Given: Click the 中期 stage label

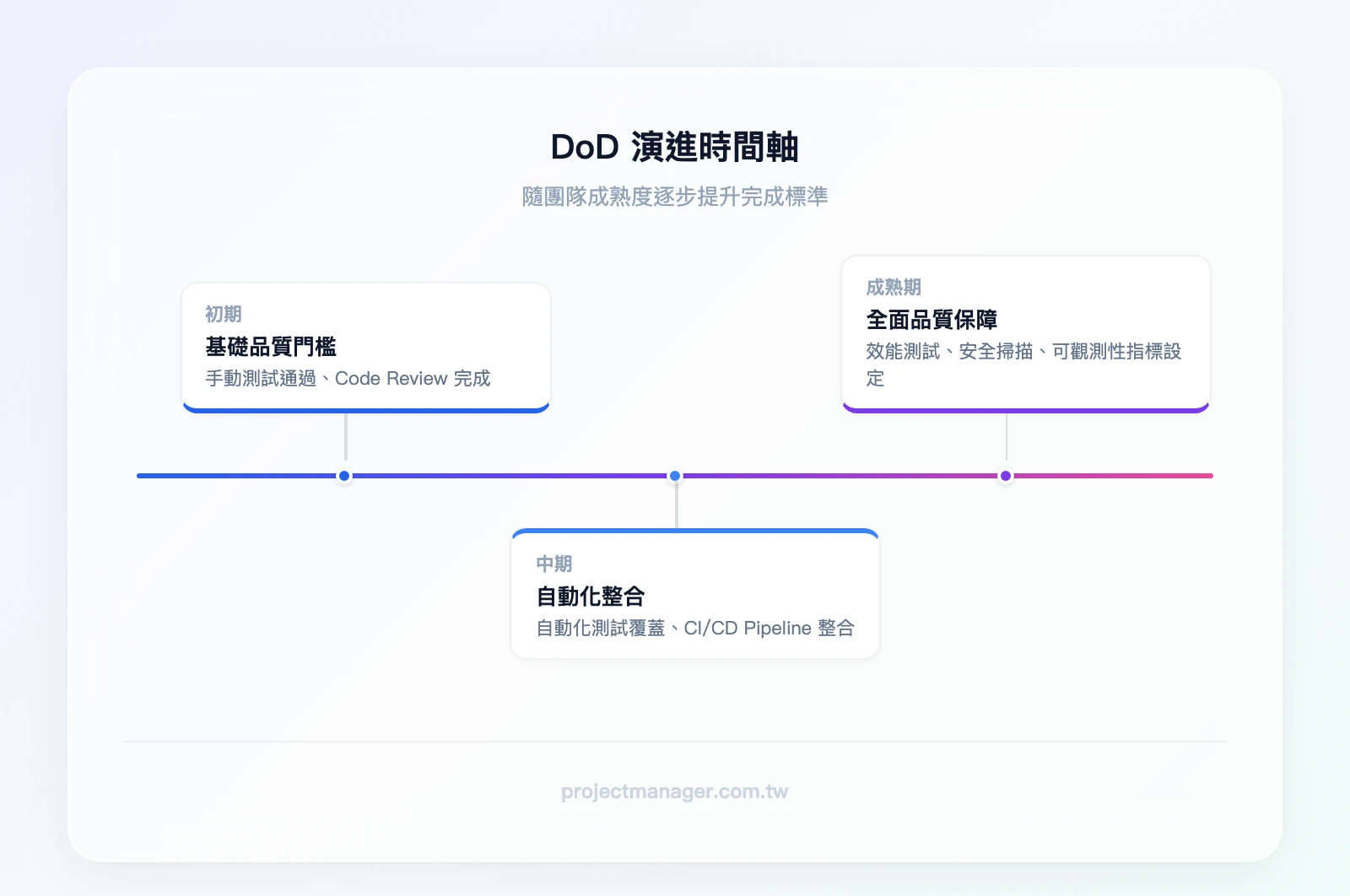Looking at the screenshot, I should pyautogui.click(x=553, y=564).
